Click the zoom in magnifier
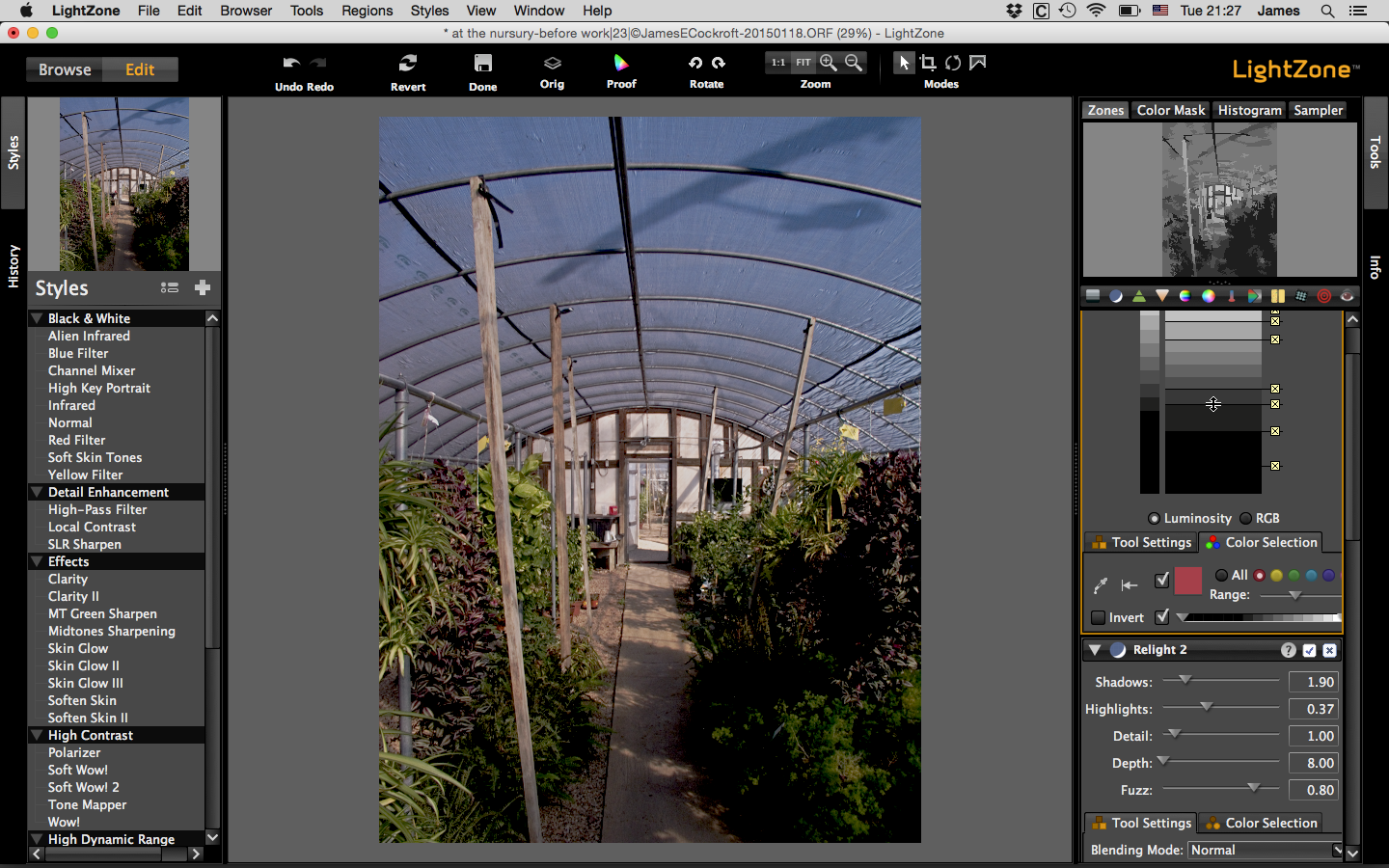The width and height of the screenshot is (1389, 868). (829, 63)
